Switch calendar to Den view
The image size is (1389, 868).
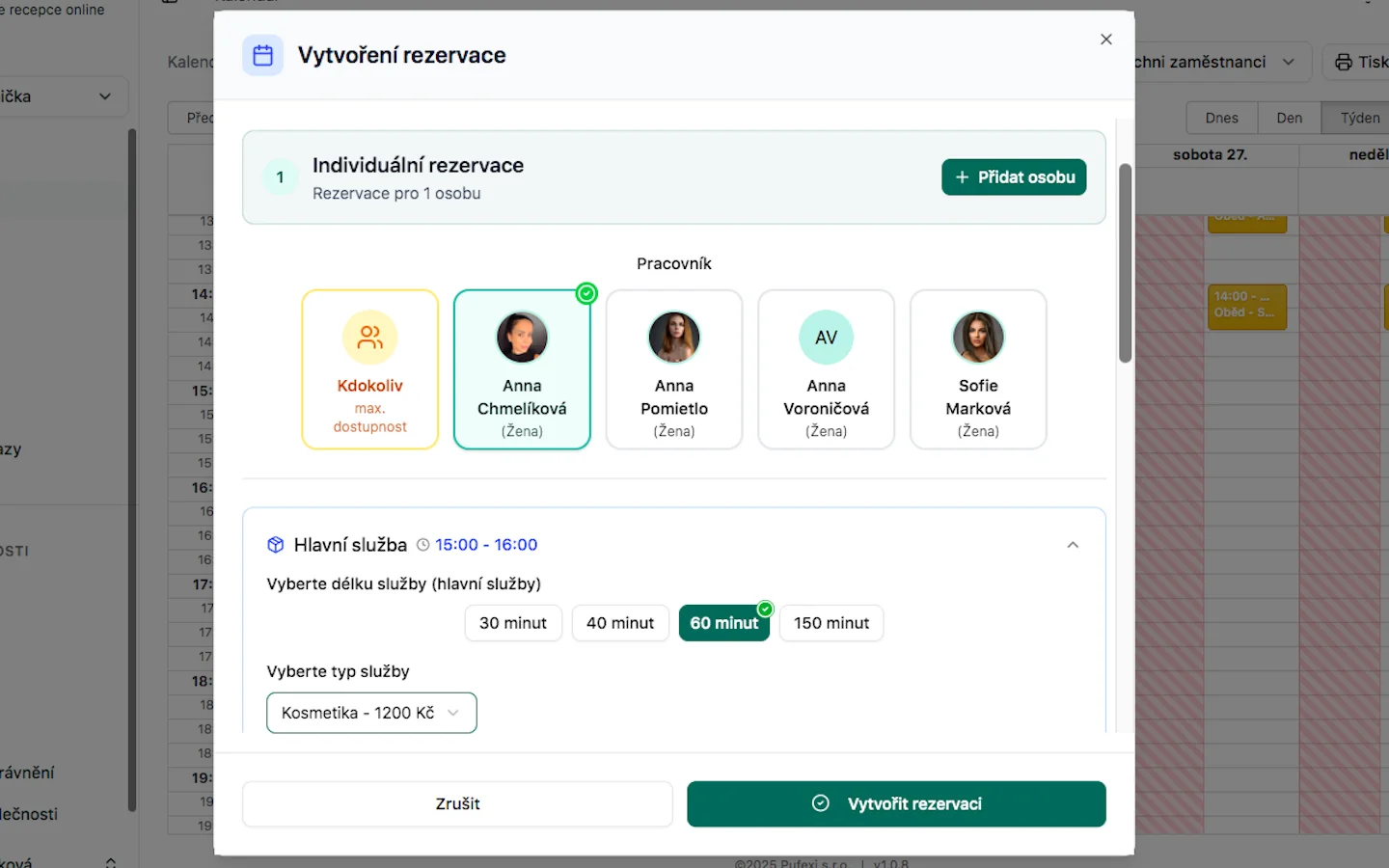coord(1289,118)
